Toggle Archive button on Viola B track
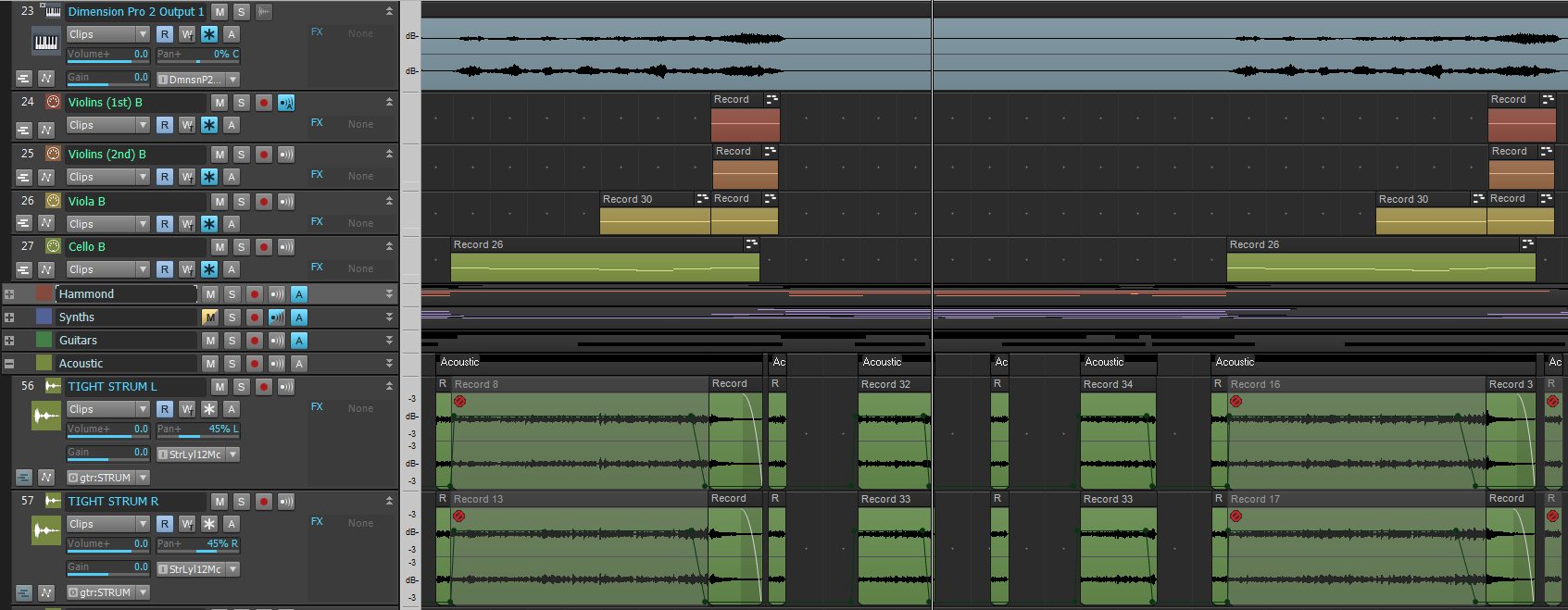This screenshot has height=610, width=1568. pyautogui.click(x=232, y=224)
